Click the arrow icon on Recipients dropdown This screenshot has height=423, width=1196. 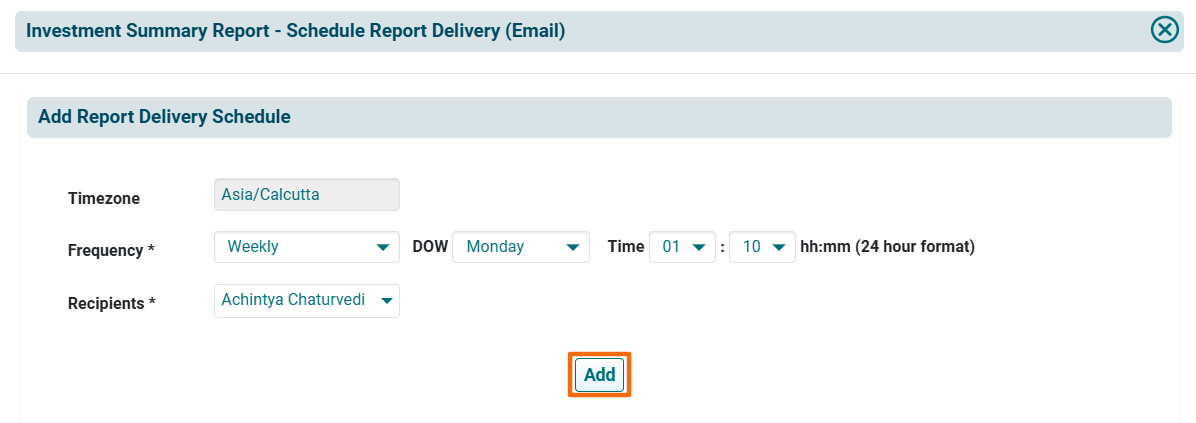(x=386, y=301)
